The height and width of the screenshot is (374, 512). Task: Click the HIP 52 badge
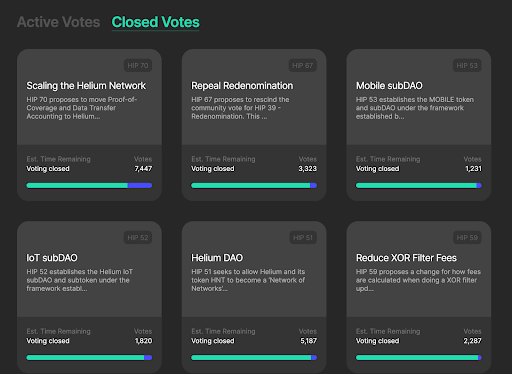[138, 237]
